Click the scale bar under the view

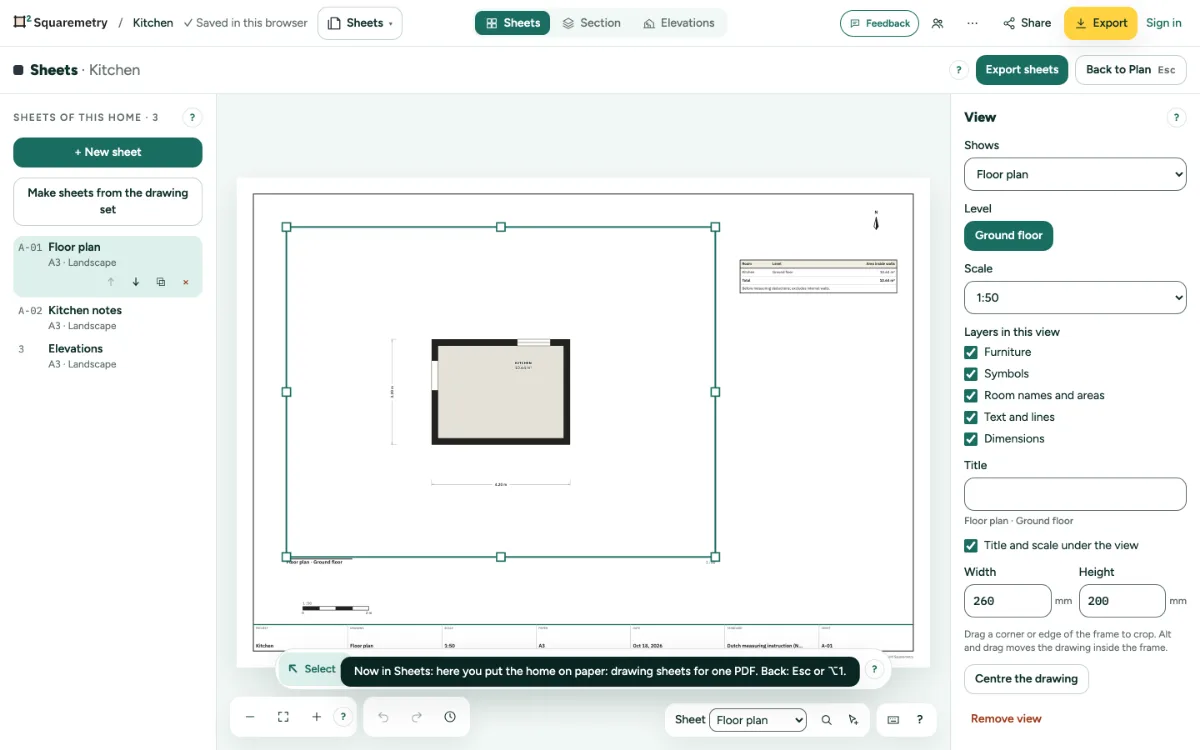click(336, 606)
